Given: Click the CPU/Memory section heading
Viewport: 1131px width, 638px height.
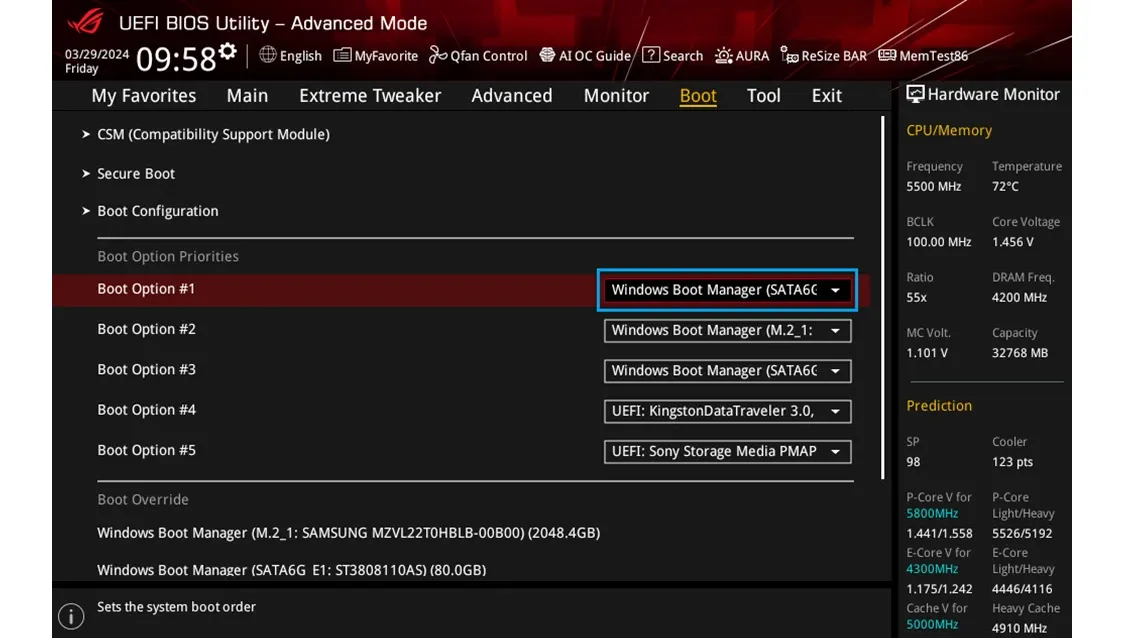Looking at the screenshot, I should tap(949, 130).
